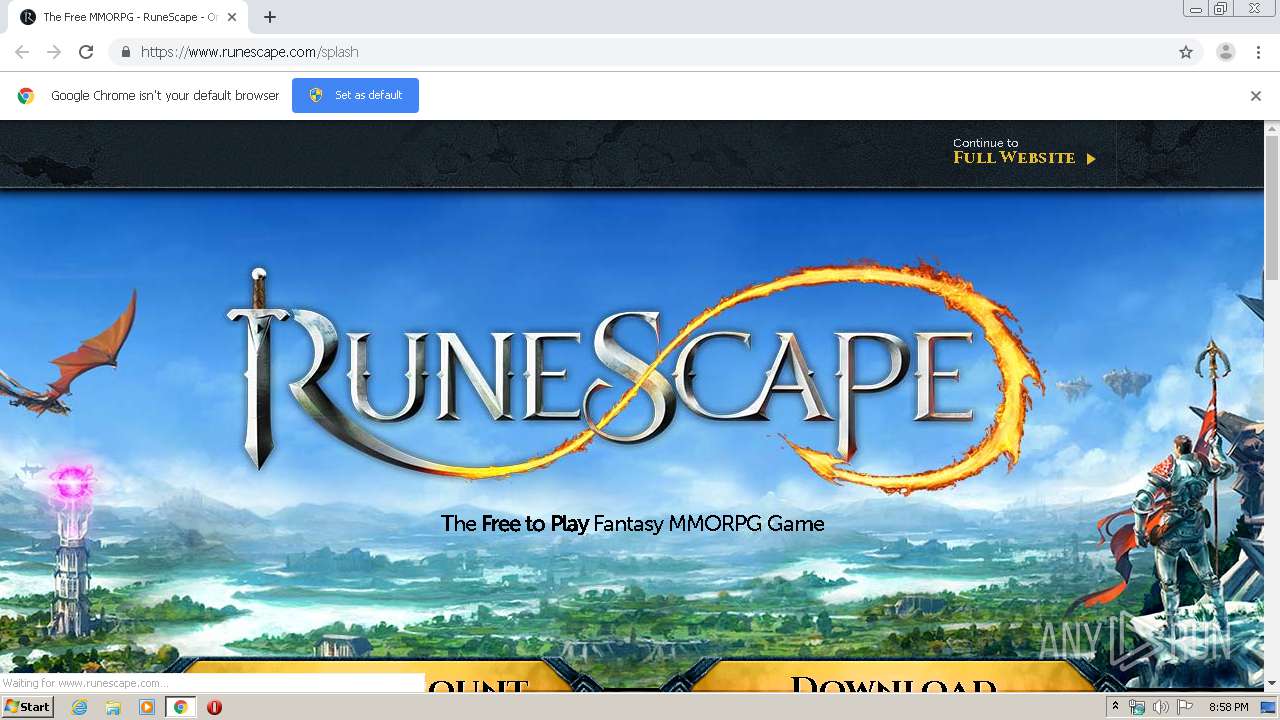Click the browser back arrow
Viewport: 1280px width, 720px height.
click(x=22, y=52)
